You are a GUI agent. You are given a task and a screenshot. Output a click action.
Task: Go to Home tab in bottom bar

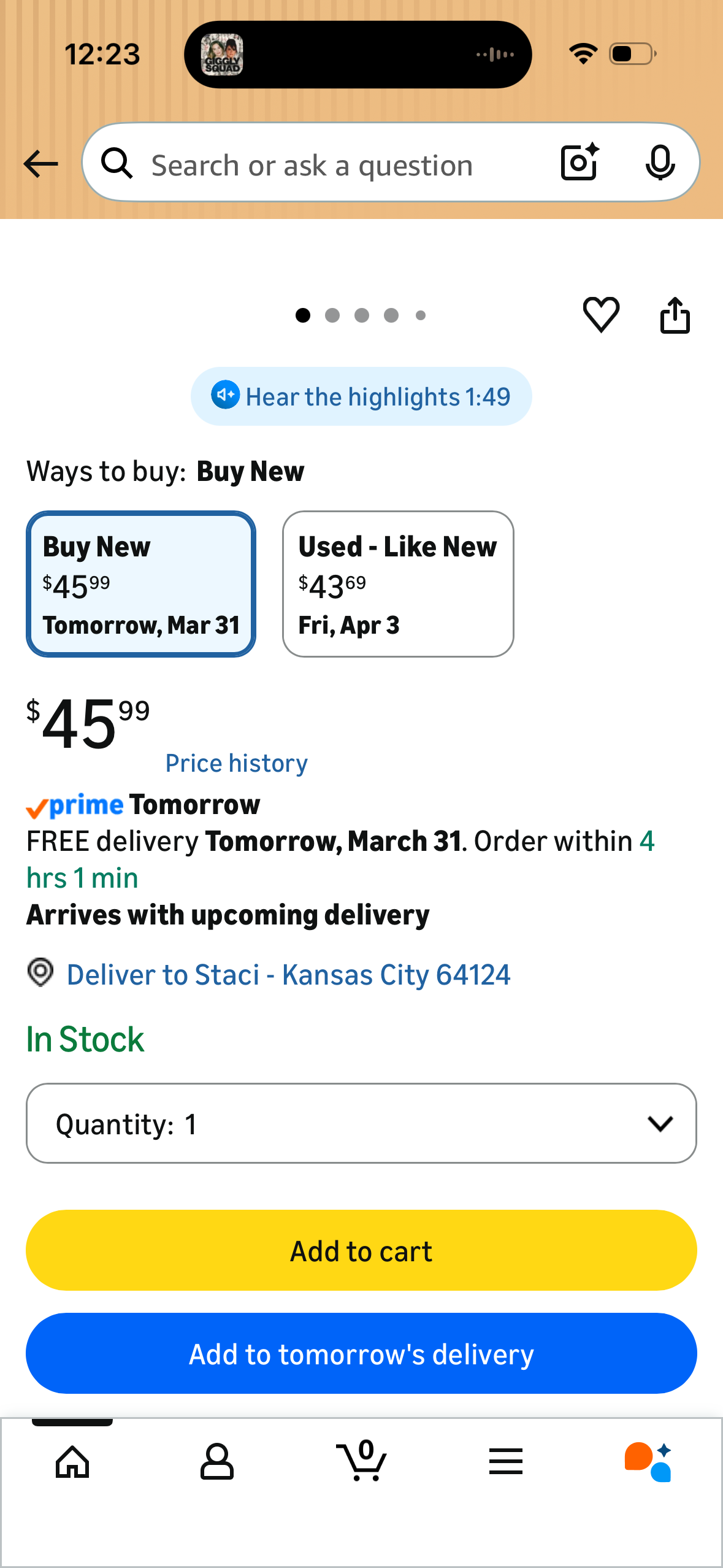click(x=72, y=1462)
